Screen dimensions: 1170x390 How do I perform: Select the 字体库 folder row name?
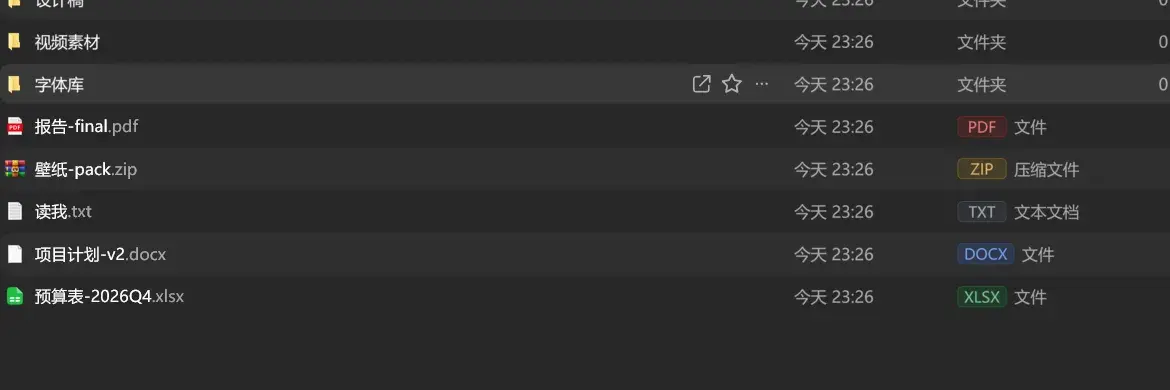tap(59, 85)
